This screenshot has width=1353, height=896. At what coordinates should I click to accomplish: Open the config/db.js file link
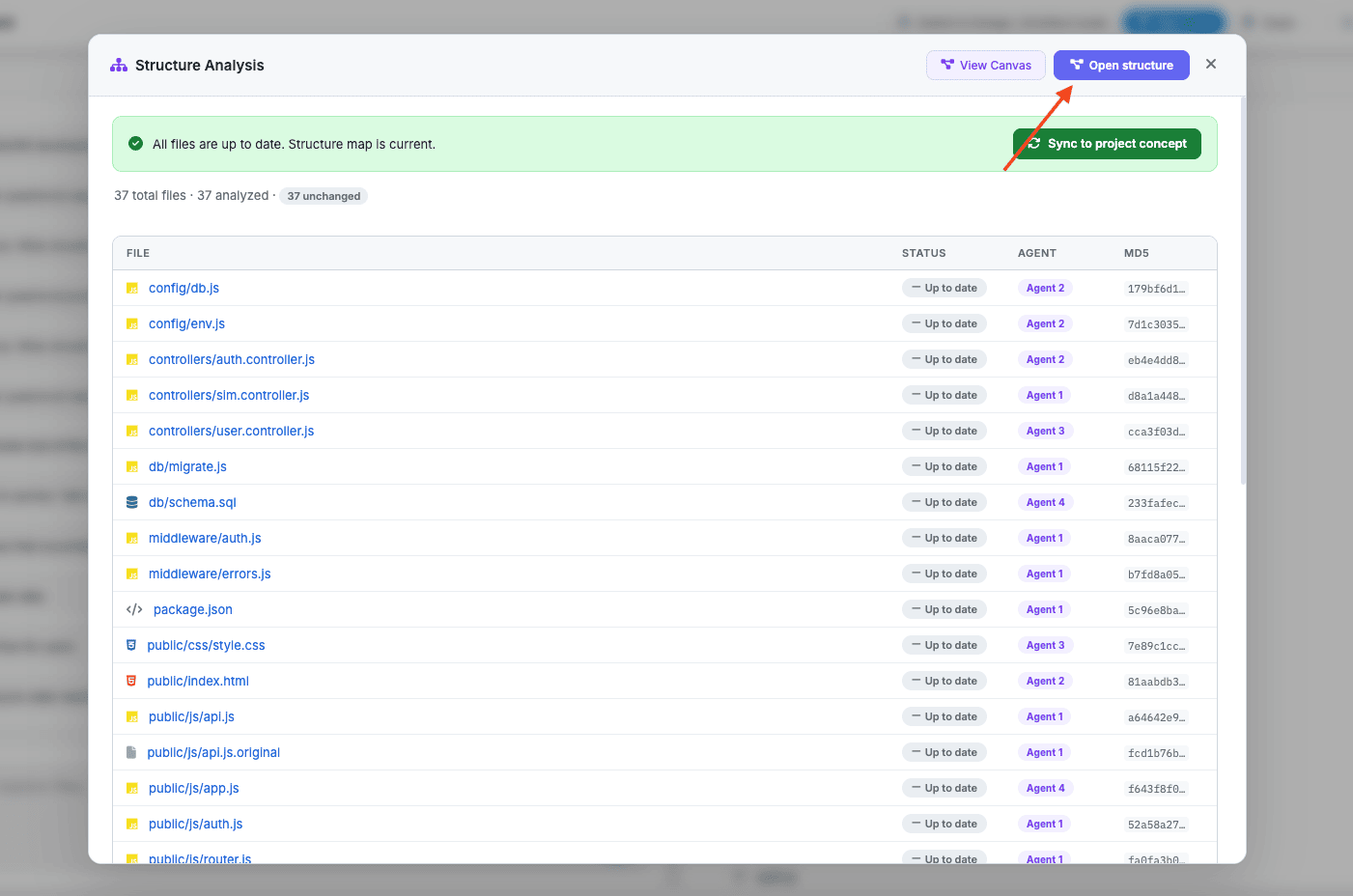point(183,289)
